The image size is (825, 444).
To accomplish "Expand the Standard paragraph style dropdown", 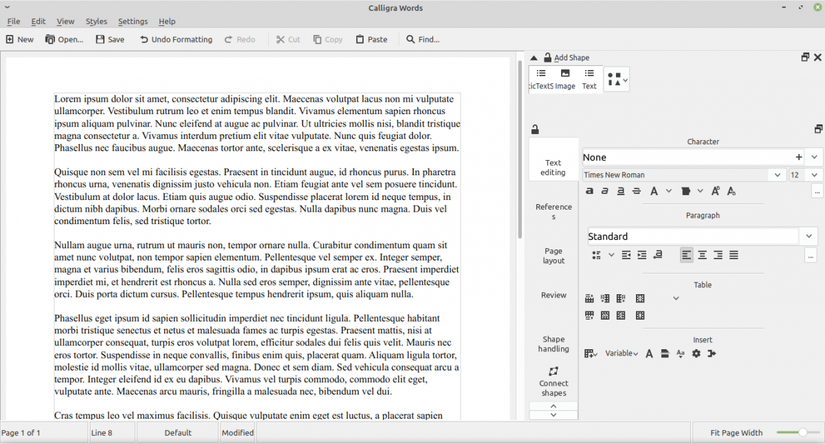I will tap(809, 237).
